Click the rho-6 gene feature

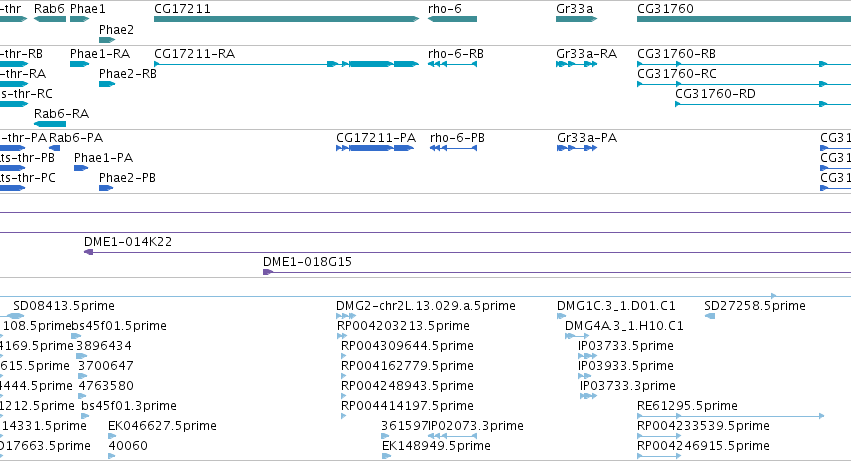[x=452, y=19]
